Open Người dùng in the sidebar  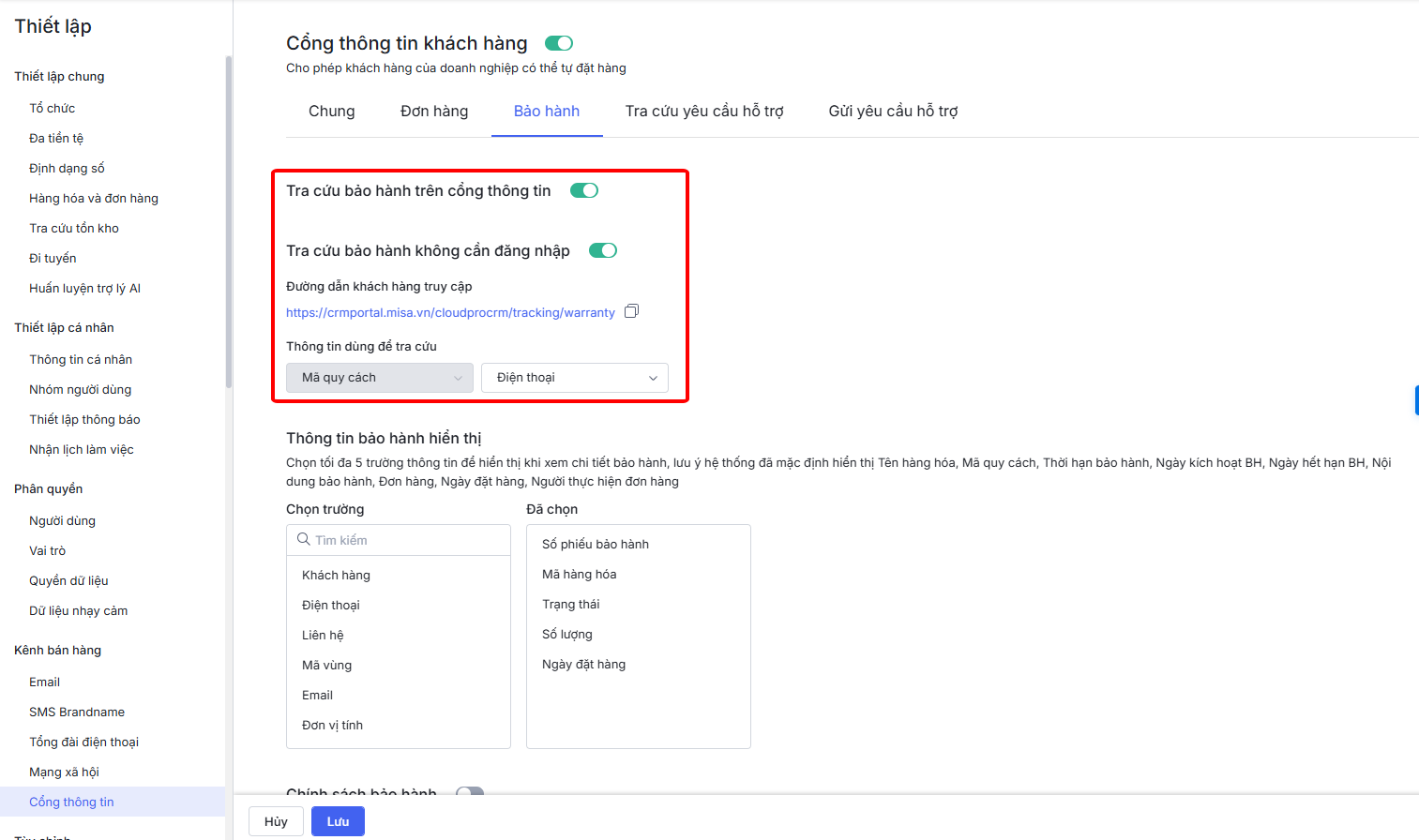(x=62, y=521)
